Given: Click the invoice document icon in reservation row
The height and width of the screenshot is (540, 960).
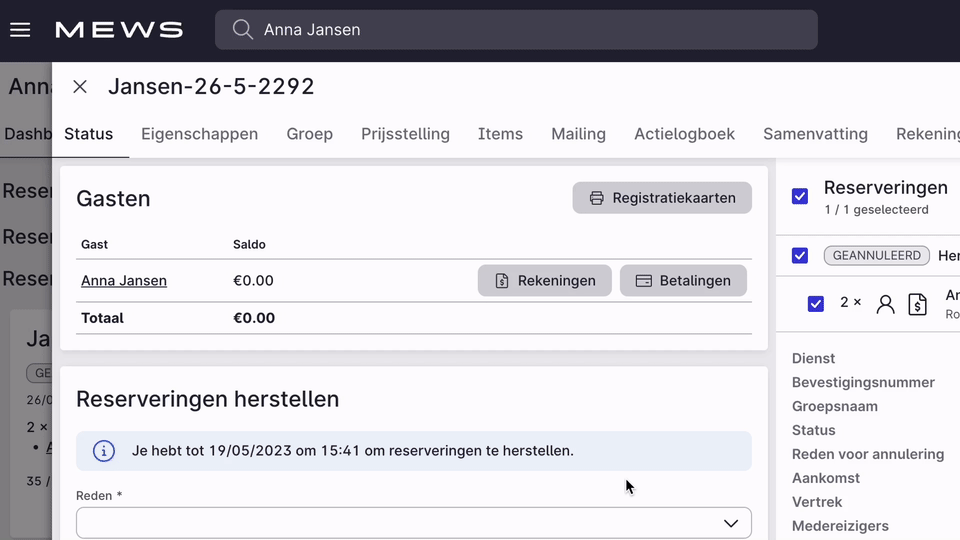Looking at the screenshot, I should [x=917, y=304].
